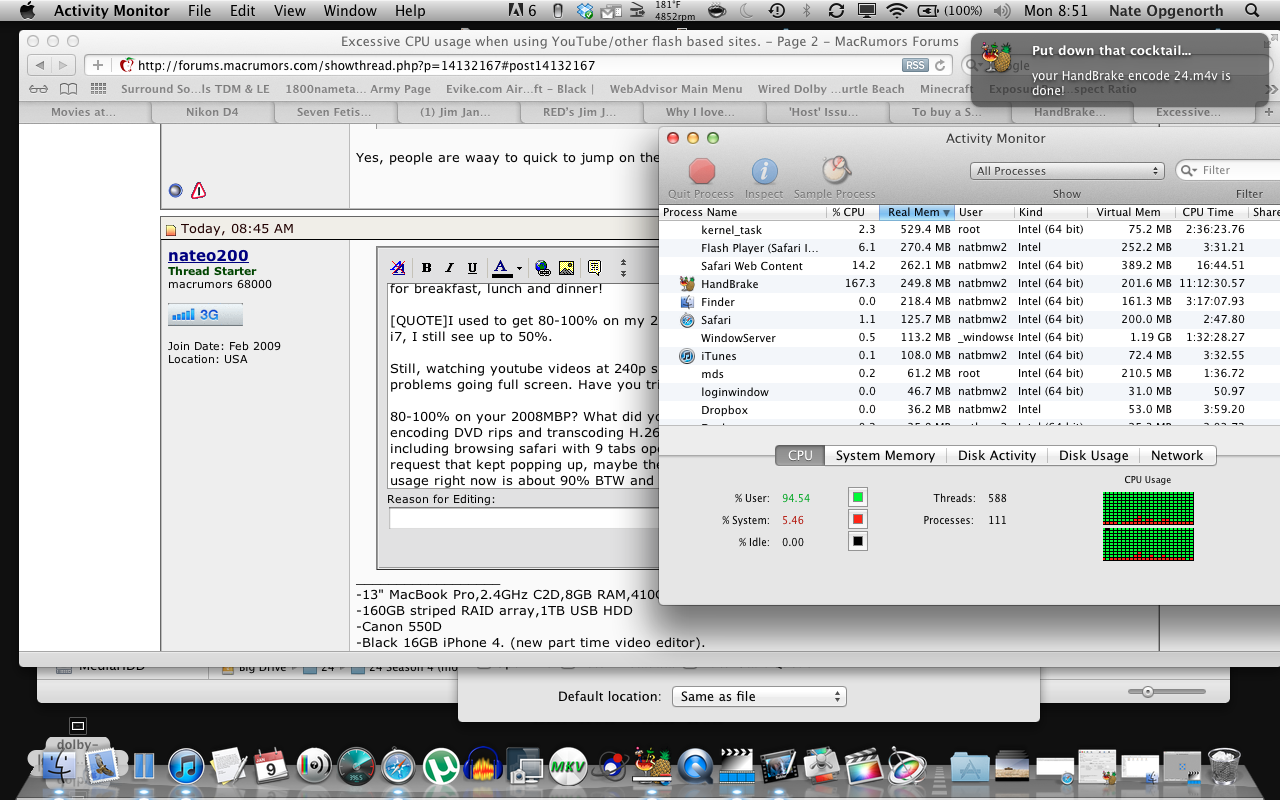Open HandBrake pineapple icon in the Dock

coord(653,767)
